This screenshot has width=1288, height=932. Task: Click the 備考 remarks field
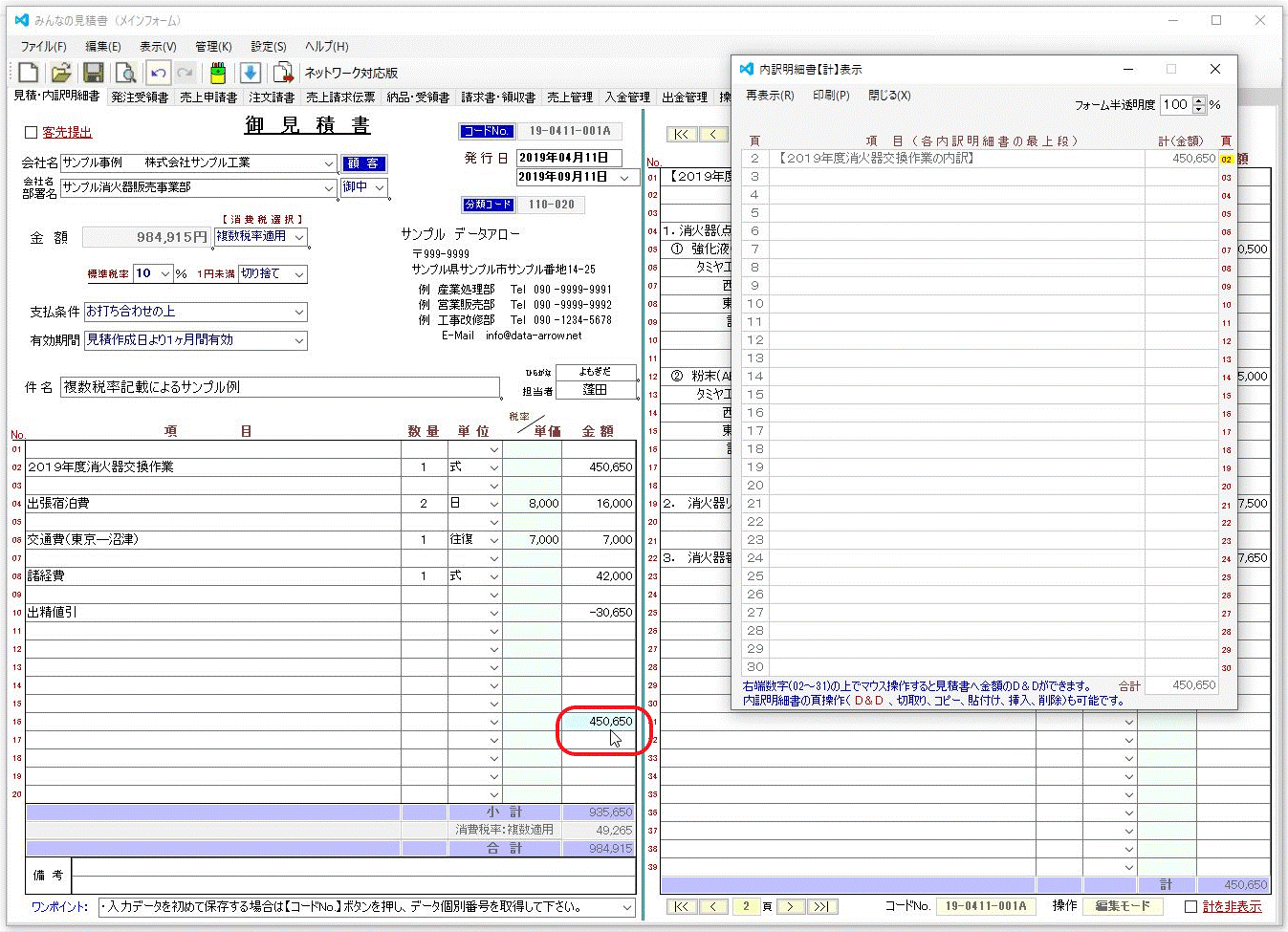pos(354,876)
